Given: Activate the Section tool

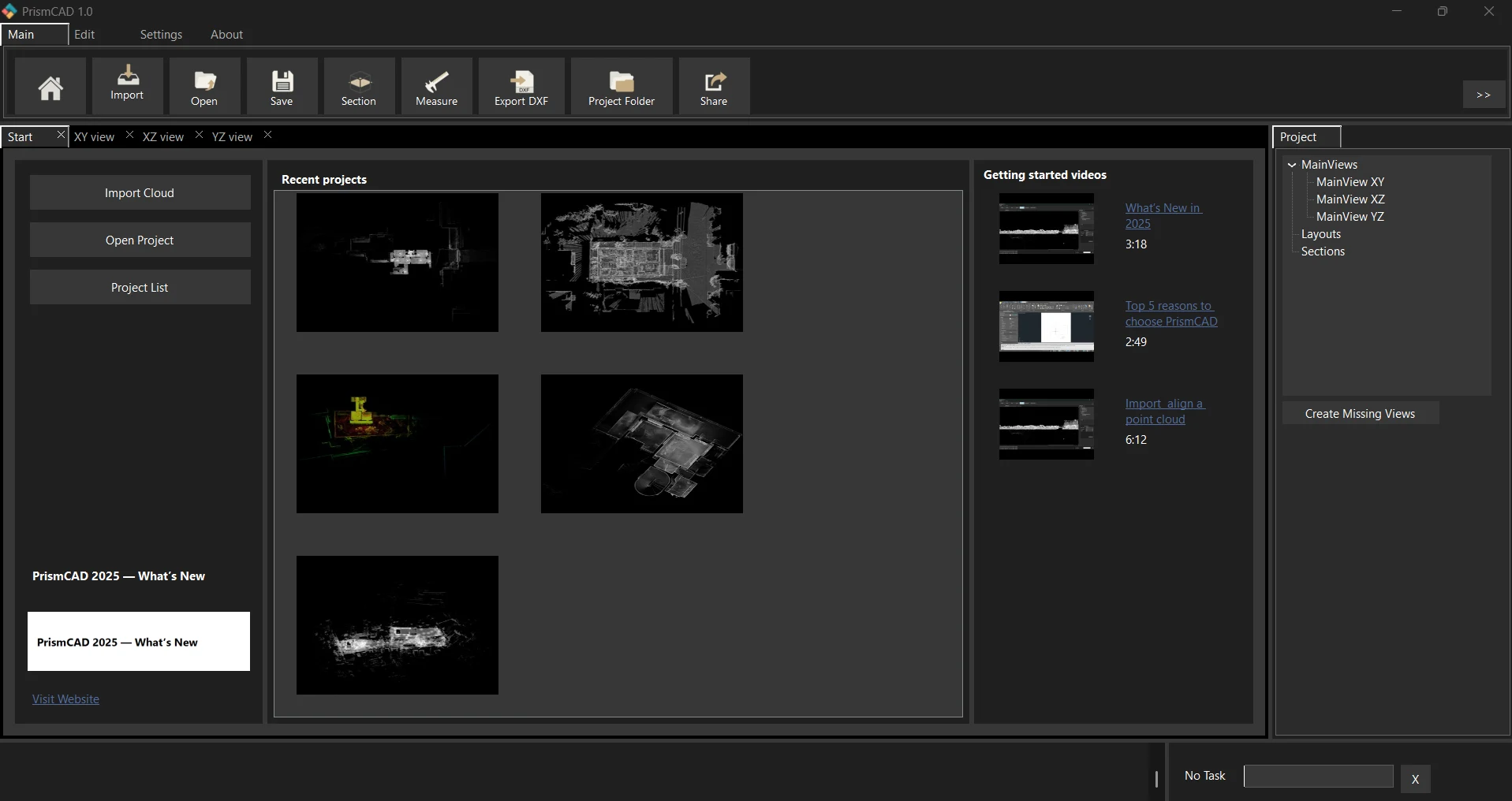Looking at the screenshot, I should click(x=359, y=87).
